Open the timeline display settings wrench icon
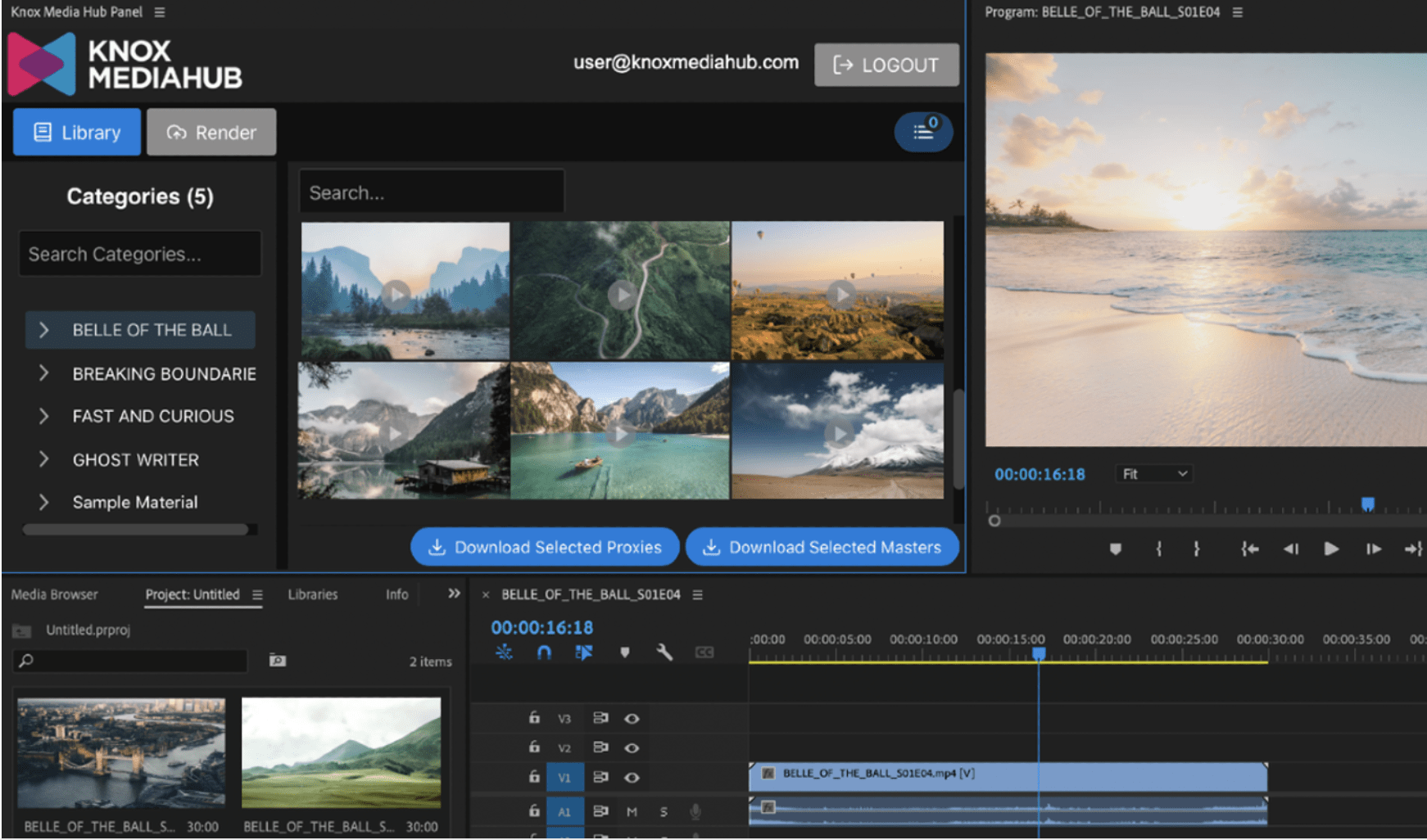Viewport: 1427px width, 840px height. point(665,653)
